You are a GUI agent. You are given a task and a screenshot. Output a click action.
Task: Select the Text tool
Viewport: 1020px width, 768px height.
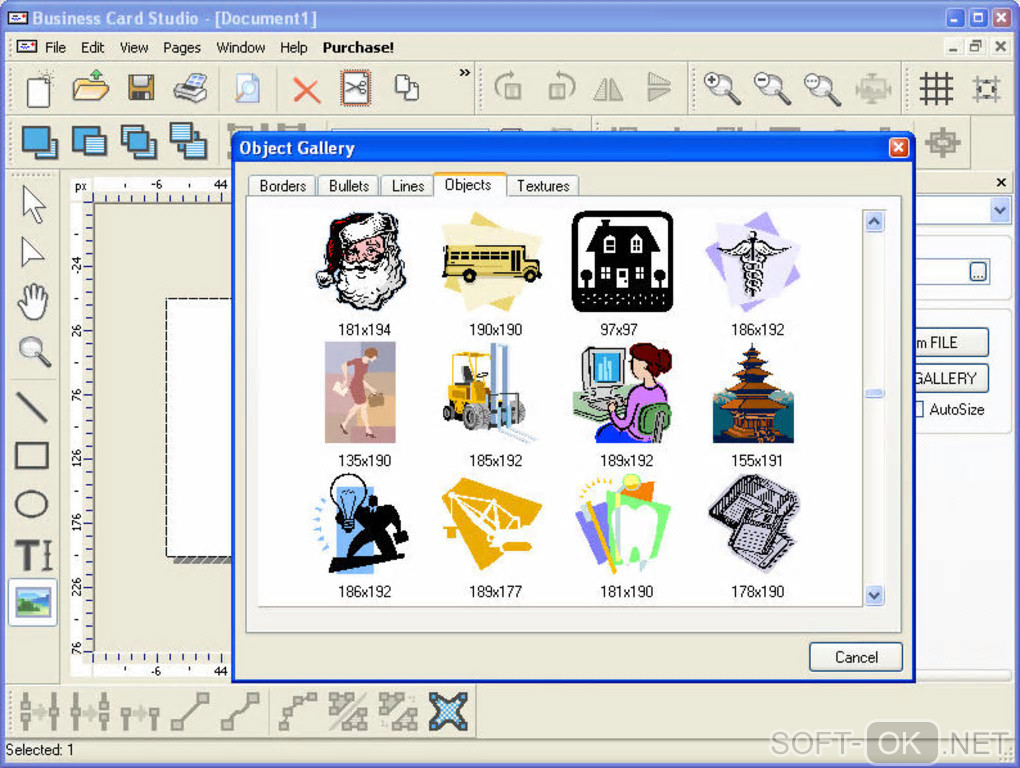click(34, 555)
